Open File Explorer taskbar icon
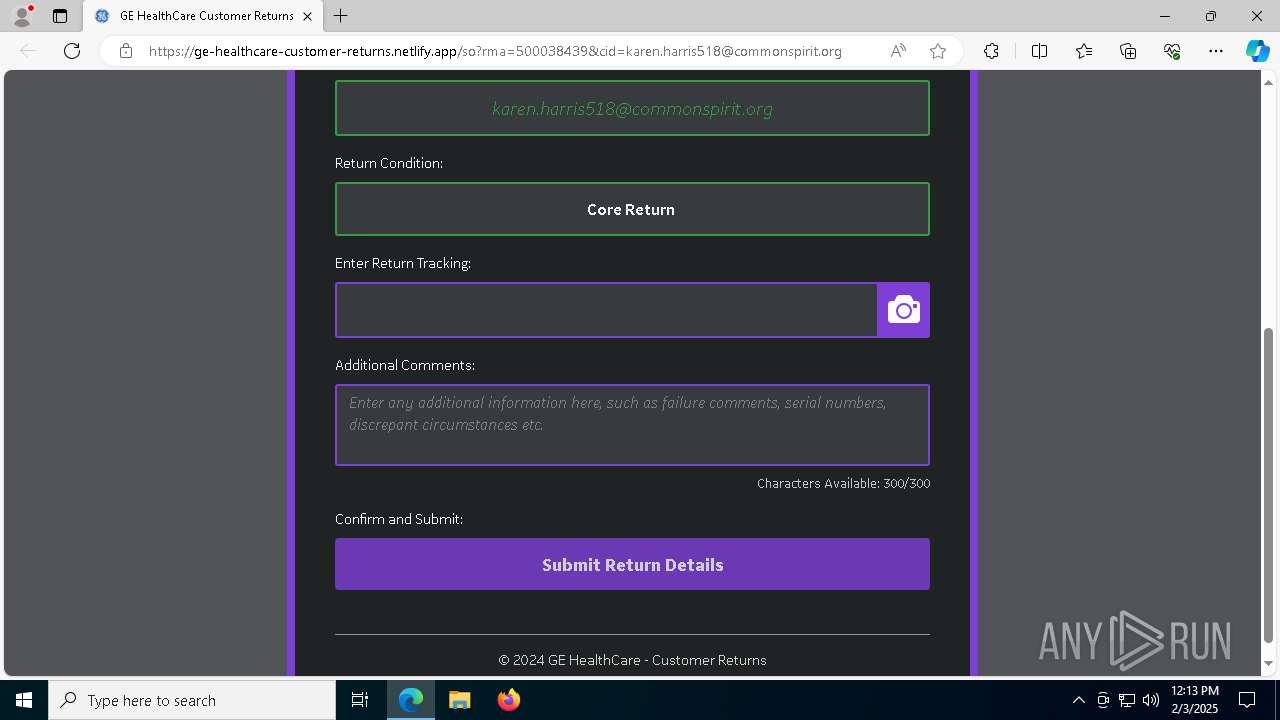 pos(460,700)
